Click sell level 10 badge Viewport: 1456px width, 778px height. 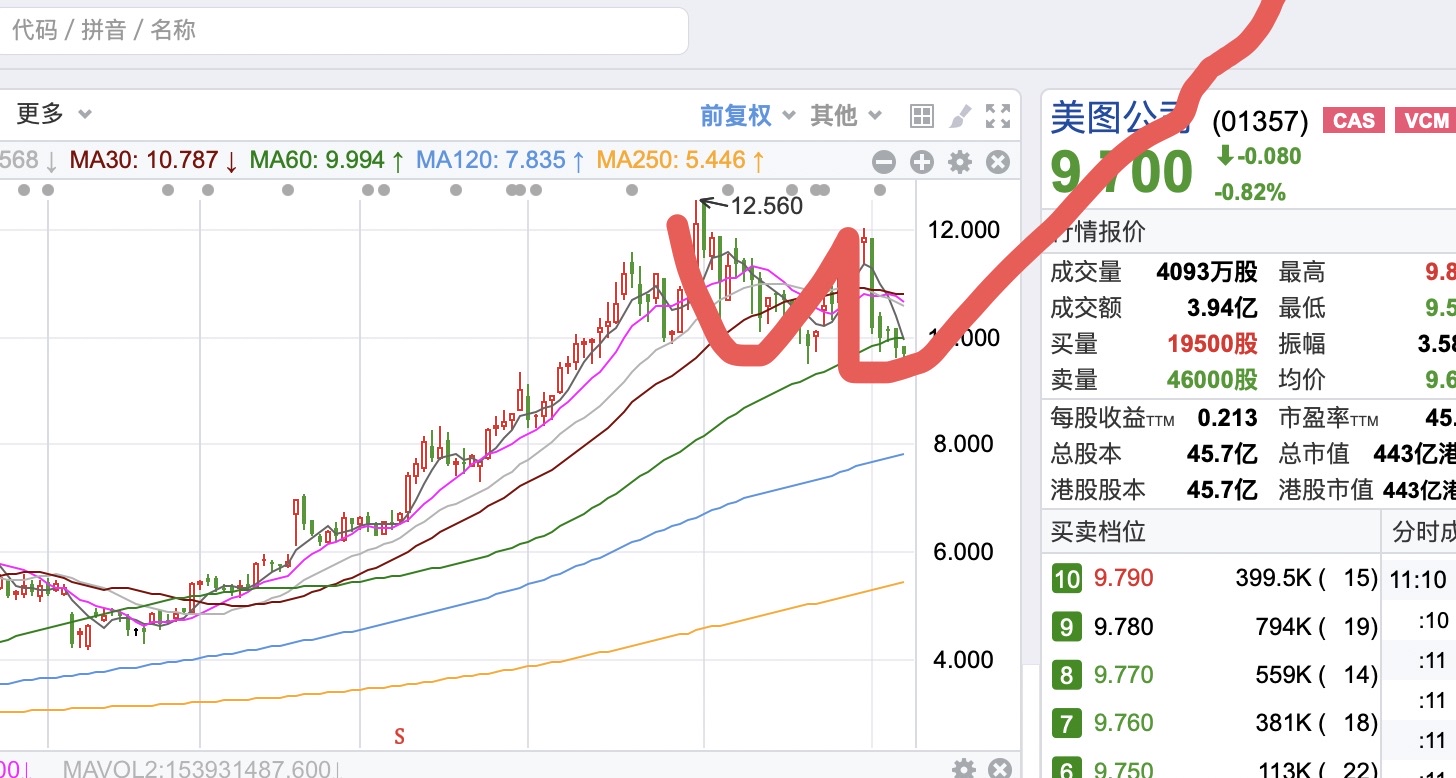(x=1067, y=578)
